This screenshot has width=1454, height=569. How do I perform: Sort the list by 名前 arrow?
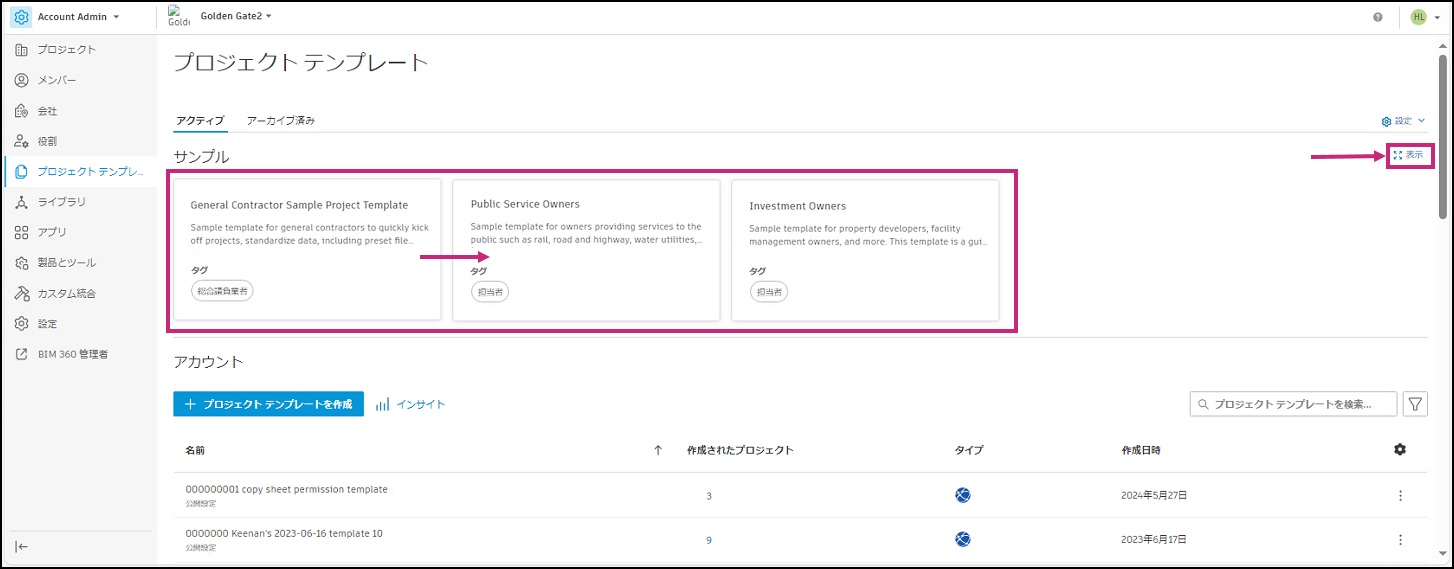pyautogui.click(x=658, y=450)
